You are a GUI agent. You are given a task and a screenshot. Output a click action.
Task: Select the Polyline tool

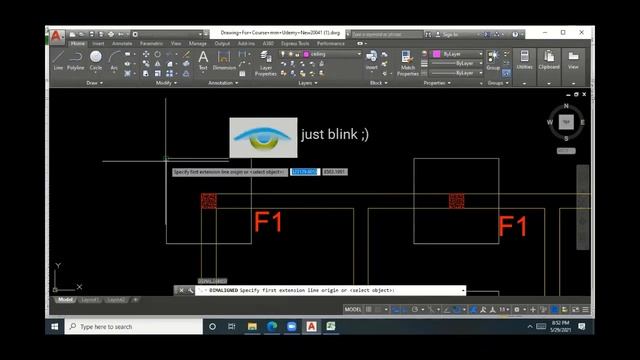point(76,60)
